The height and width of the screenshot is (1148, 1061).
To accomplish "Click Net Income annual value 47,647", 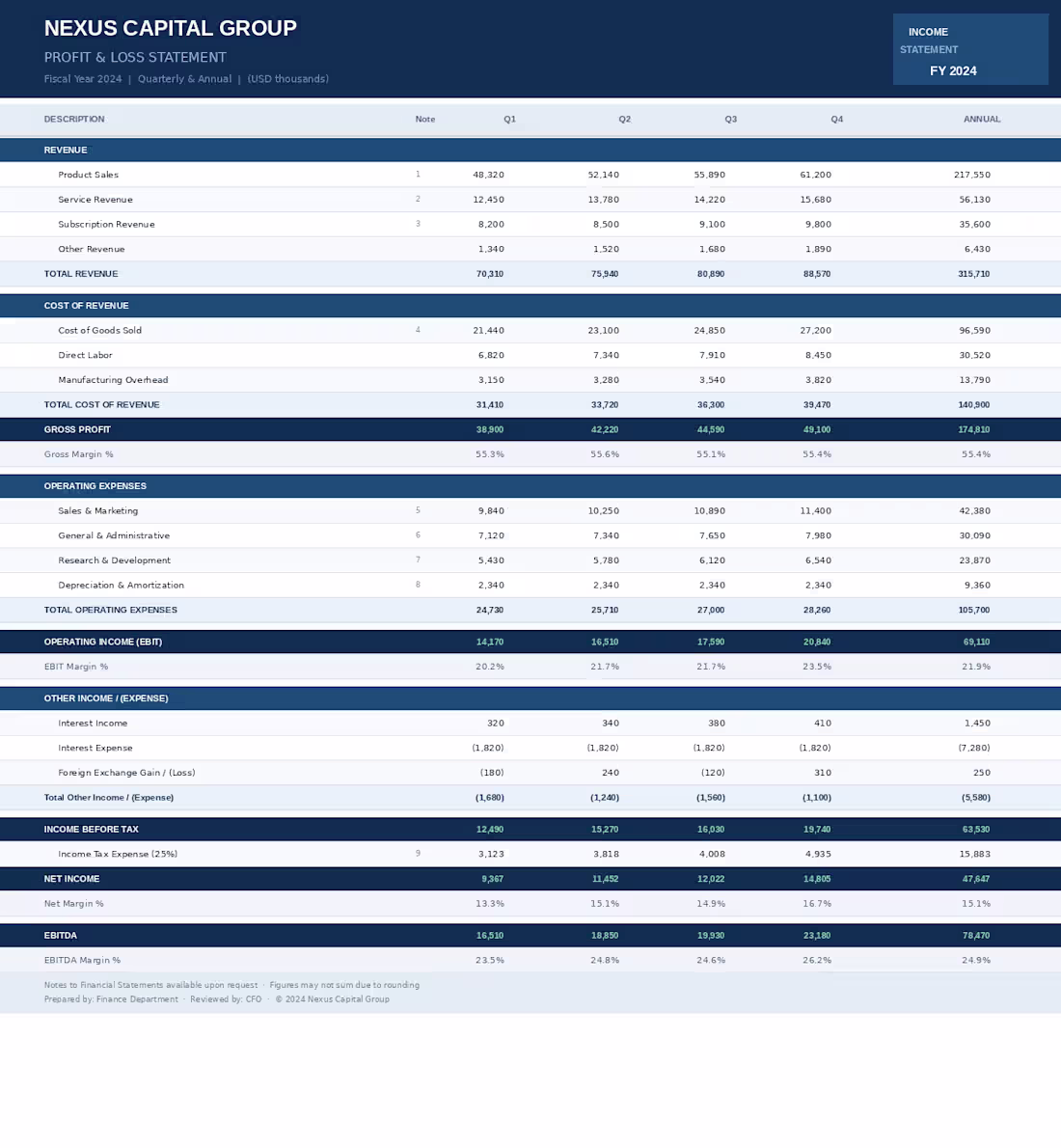I will click(x=976, y=879).
